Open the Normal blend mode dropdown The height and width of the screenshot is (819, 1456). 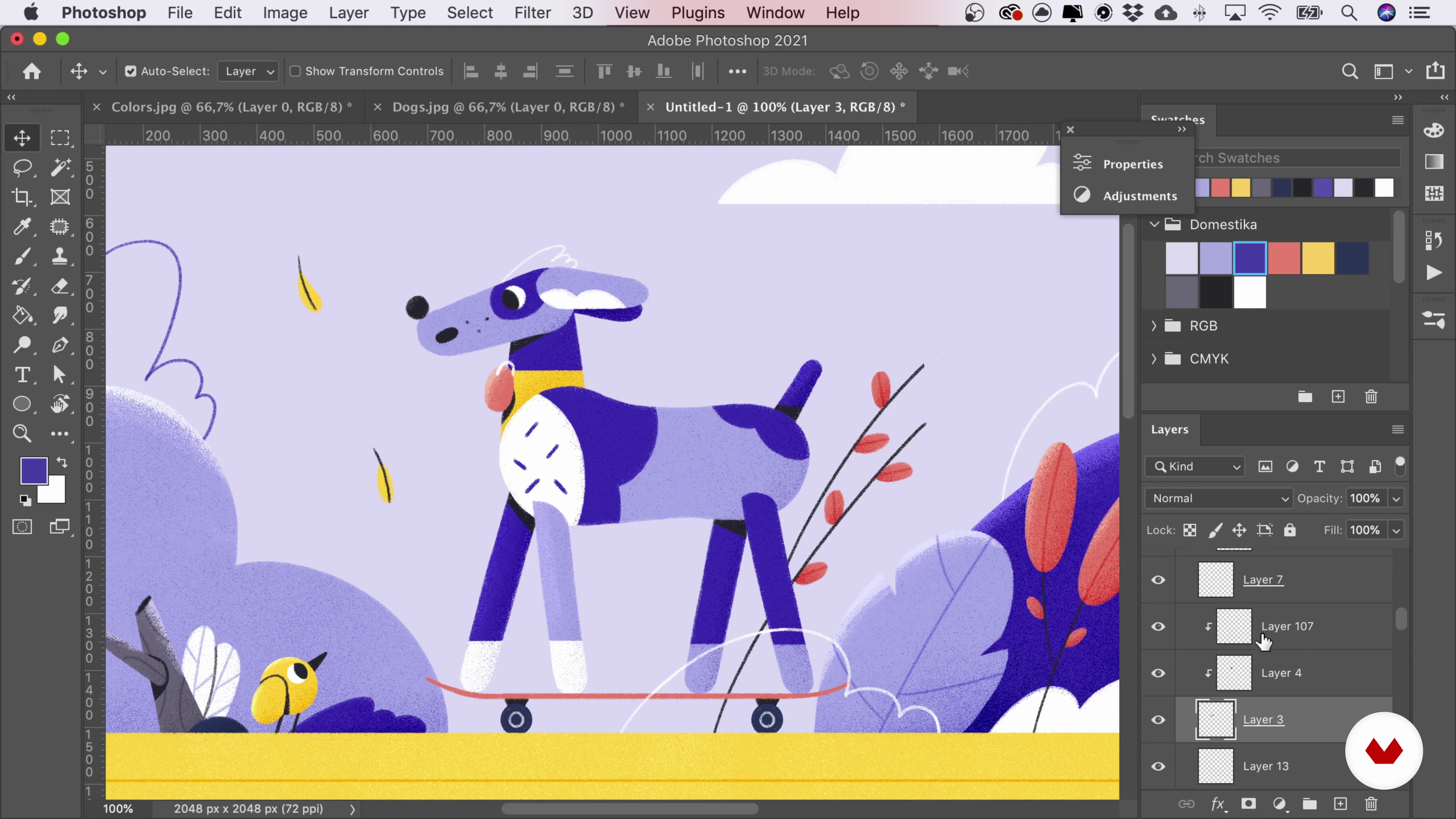(1219, 499)
